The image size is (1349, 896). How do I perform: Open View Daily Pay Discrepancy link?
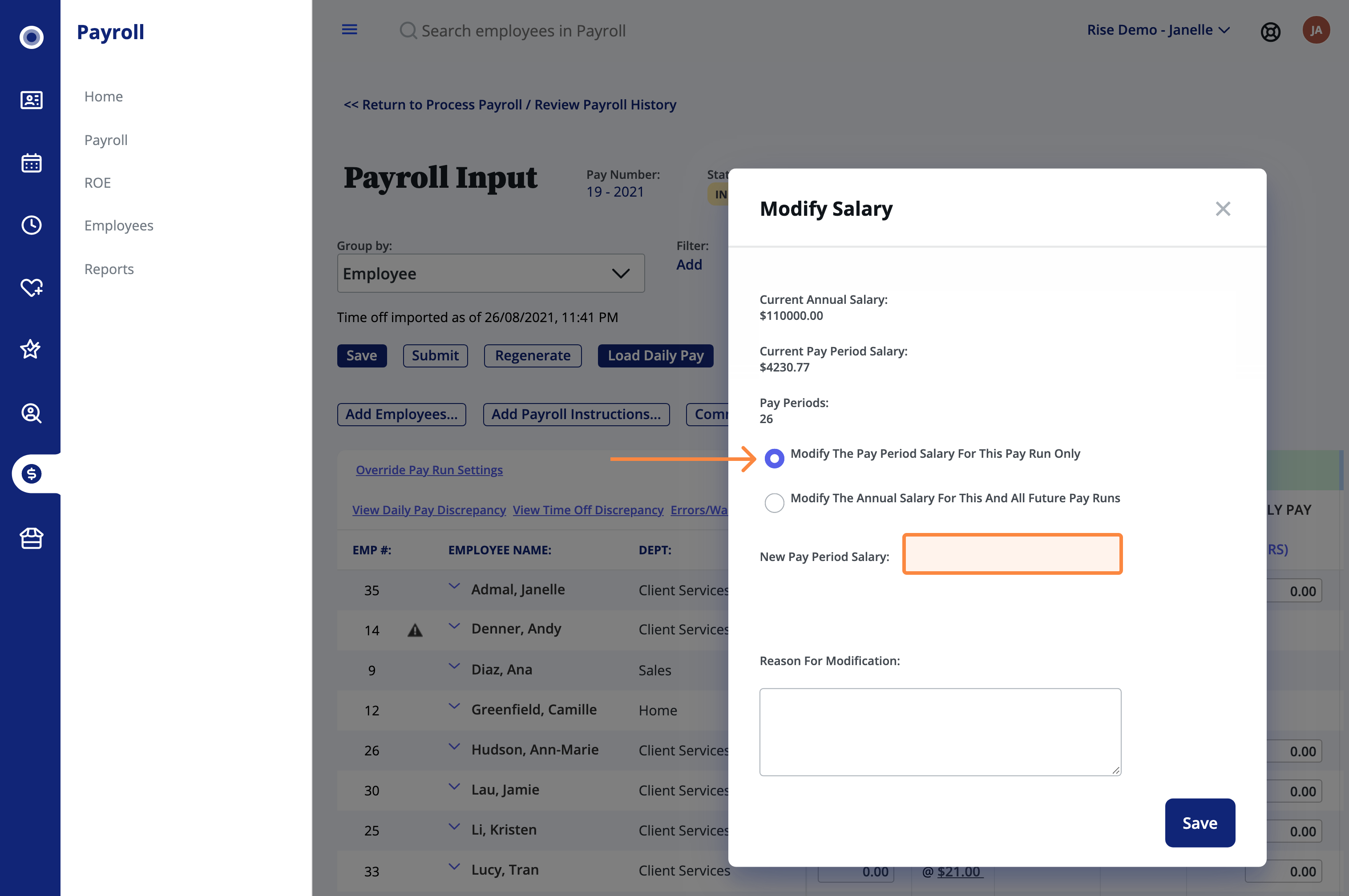pos(429,510)
